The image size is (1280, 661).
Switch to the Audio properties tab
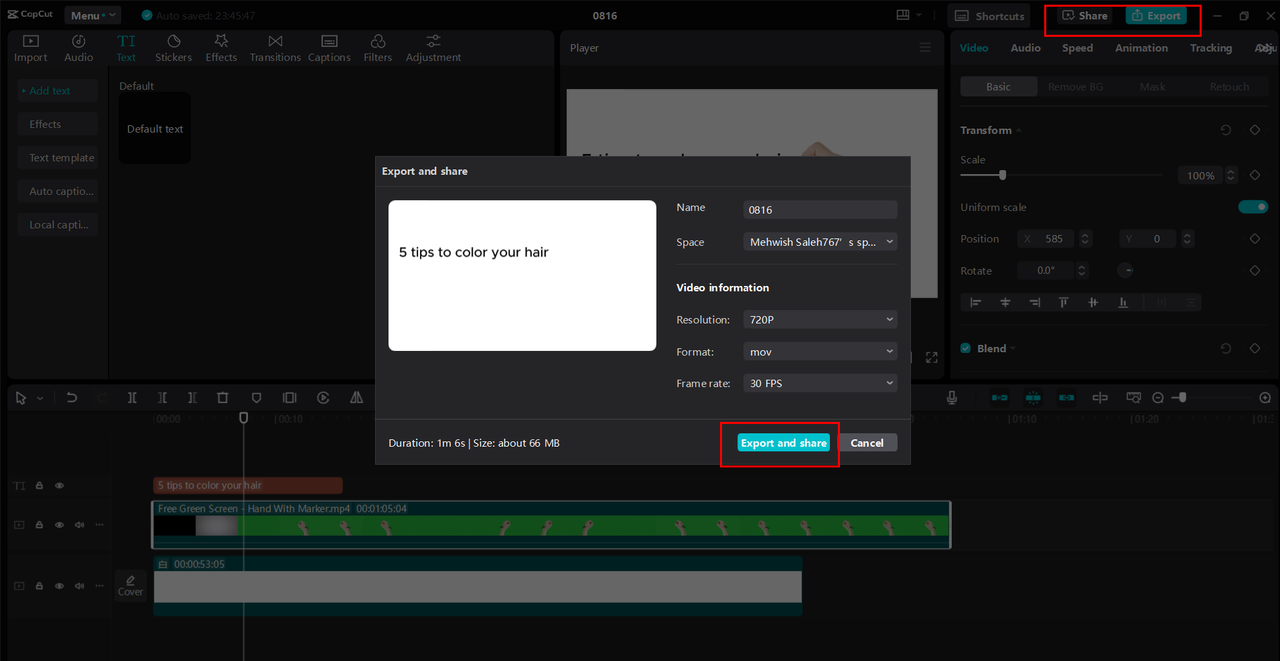click(1025, 48)
